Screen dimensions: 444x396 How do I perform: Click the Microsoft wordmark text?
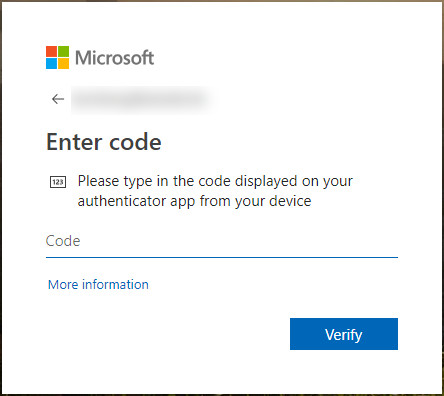[114, 58]
